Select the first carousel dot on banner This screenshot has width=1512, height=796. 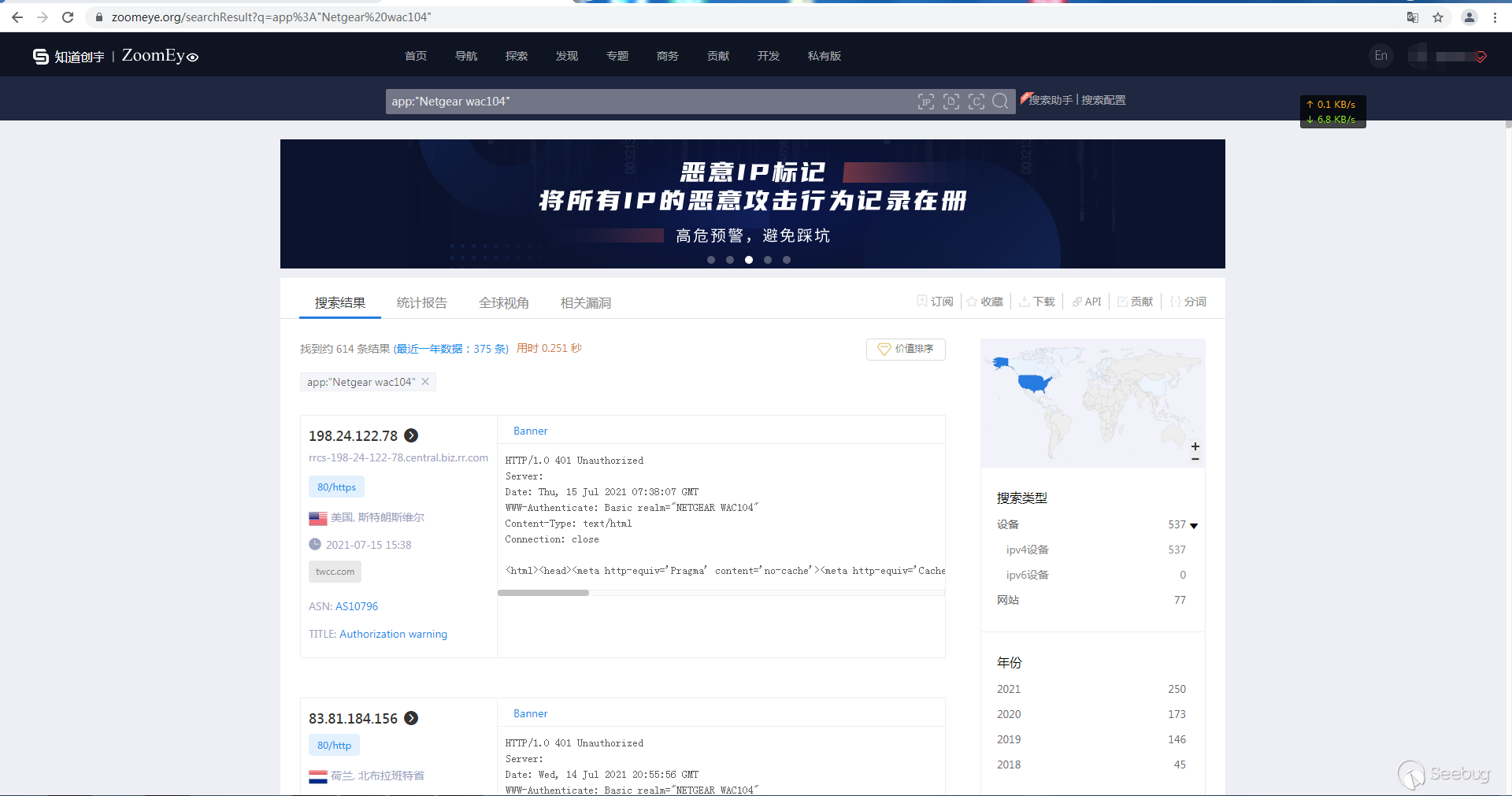[x=711, y=260]
